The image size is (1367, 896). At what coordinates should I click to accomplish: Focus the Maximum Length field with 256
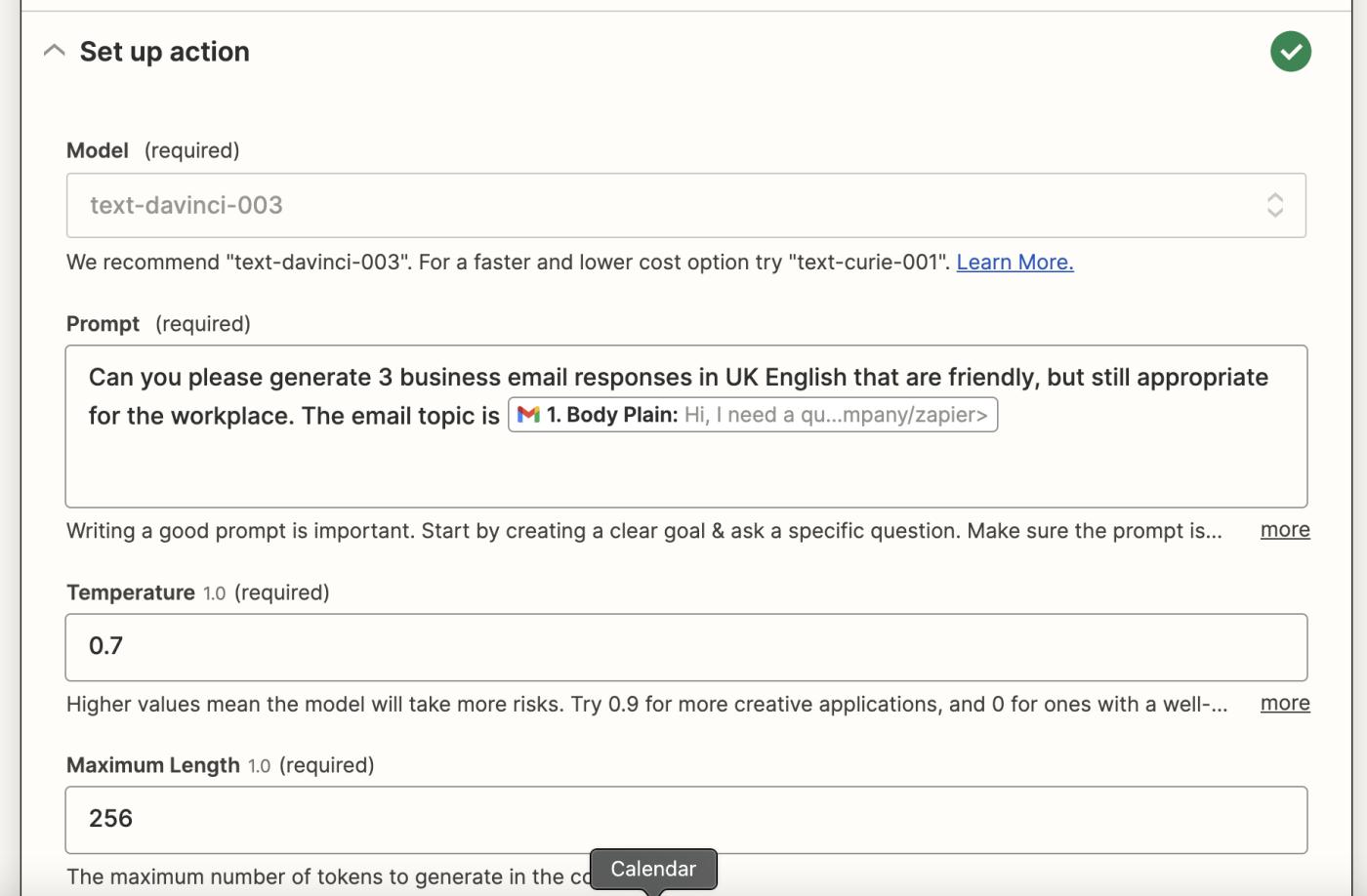tap(685, 820)
